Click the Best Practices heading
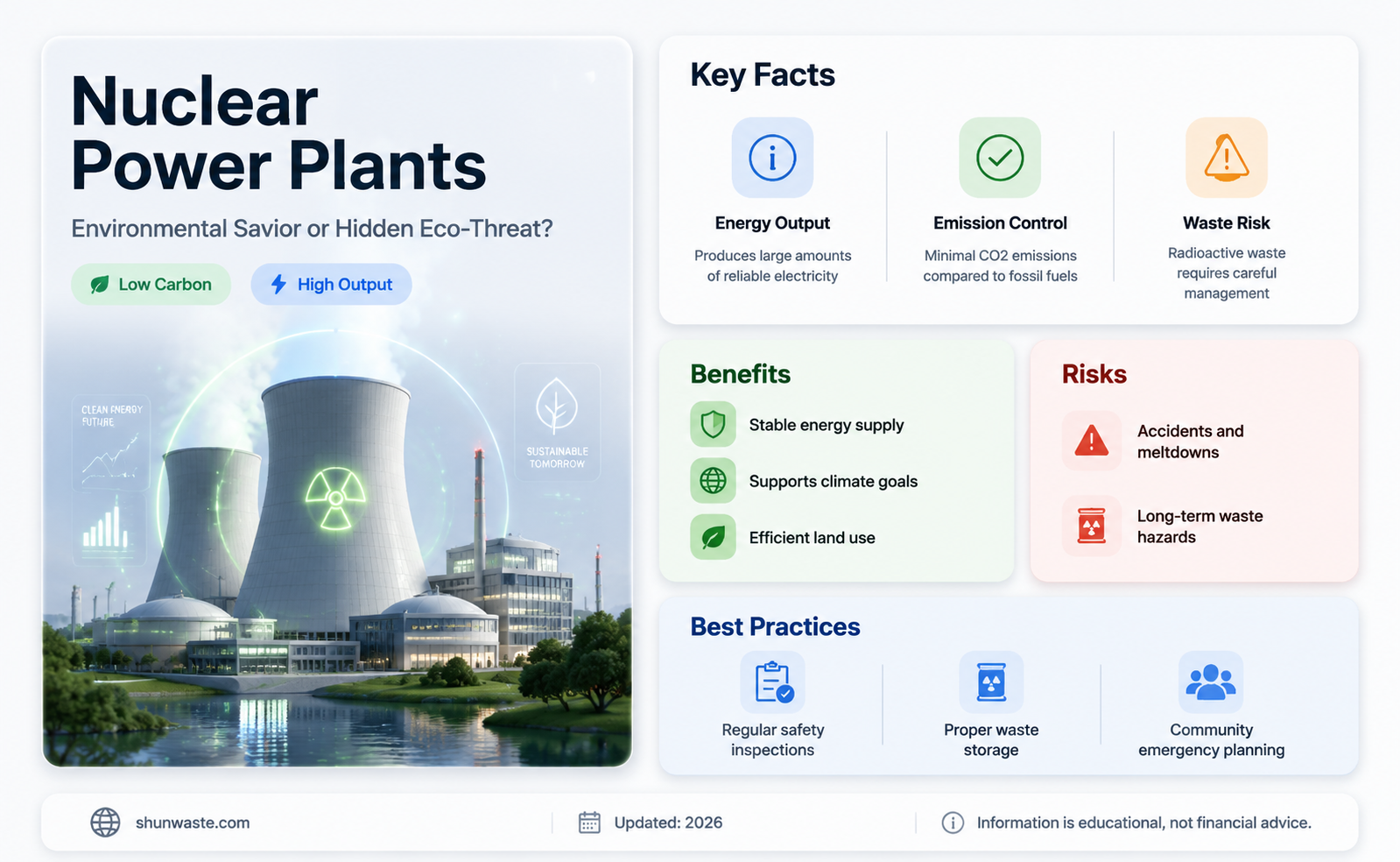The image size is (1400, 862). point(775,627)
